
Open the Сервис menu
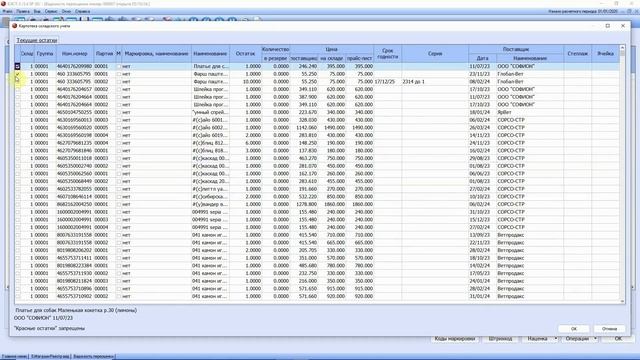coord(51,11)
